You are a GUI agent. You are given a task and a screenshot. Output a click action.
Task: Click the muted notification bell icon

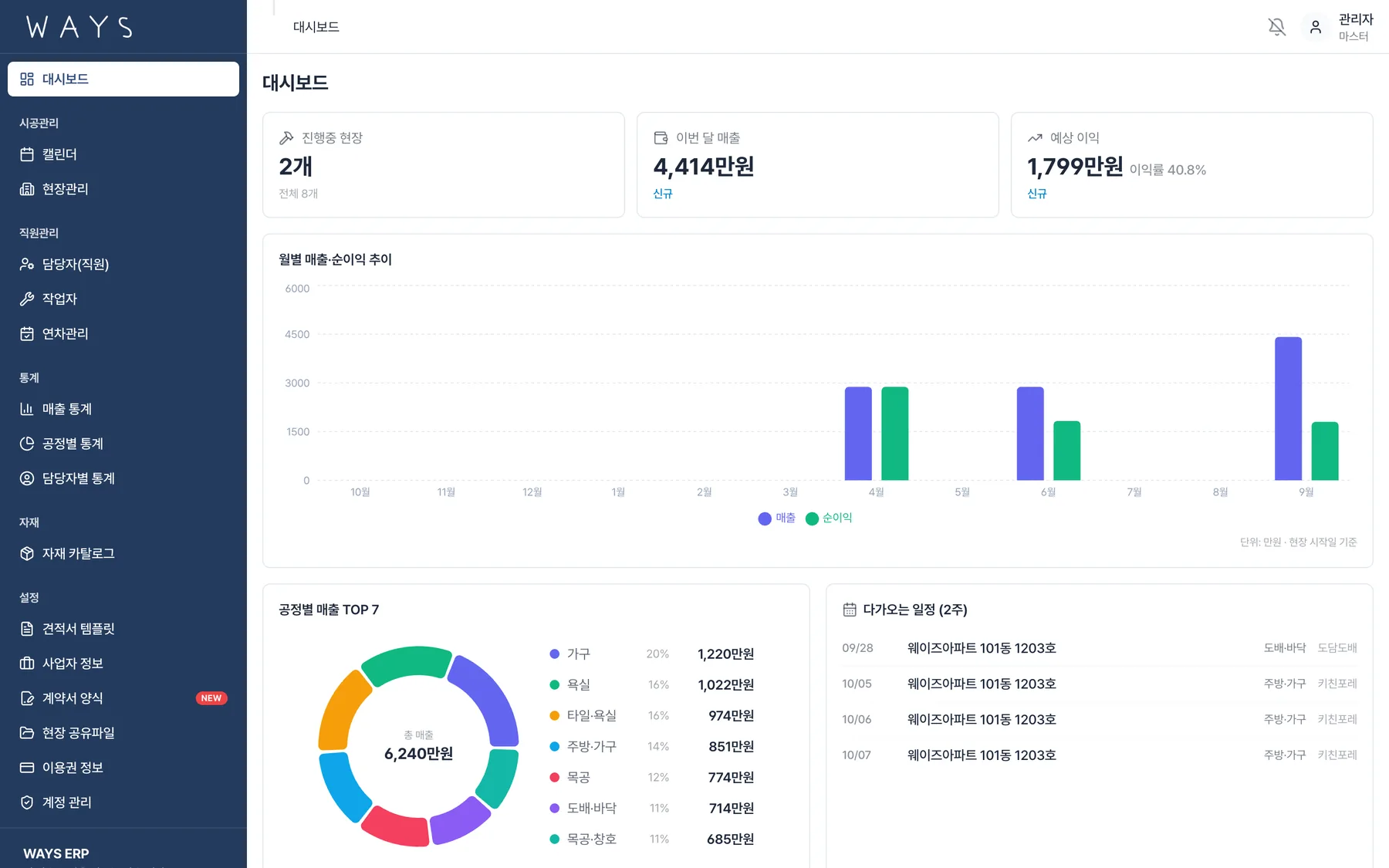coord(1277,27)
